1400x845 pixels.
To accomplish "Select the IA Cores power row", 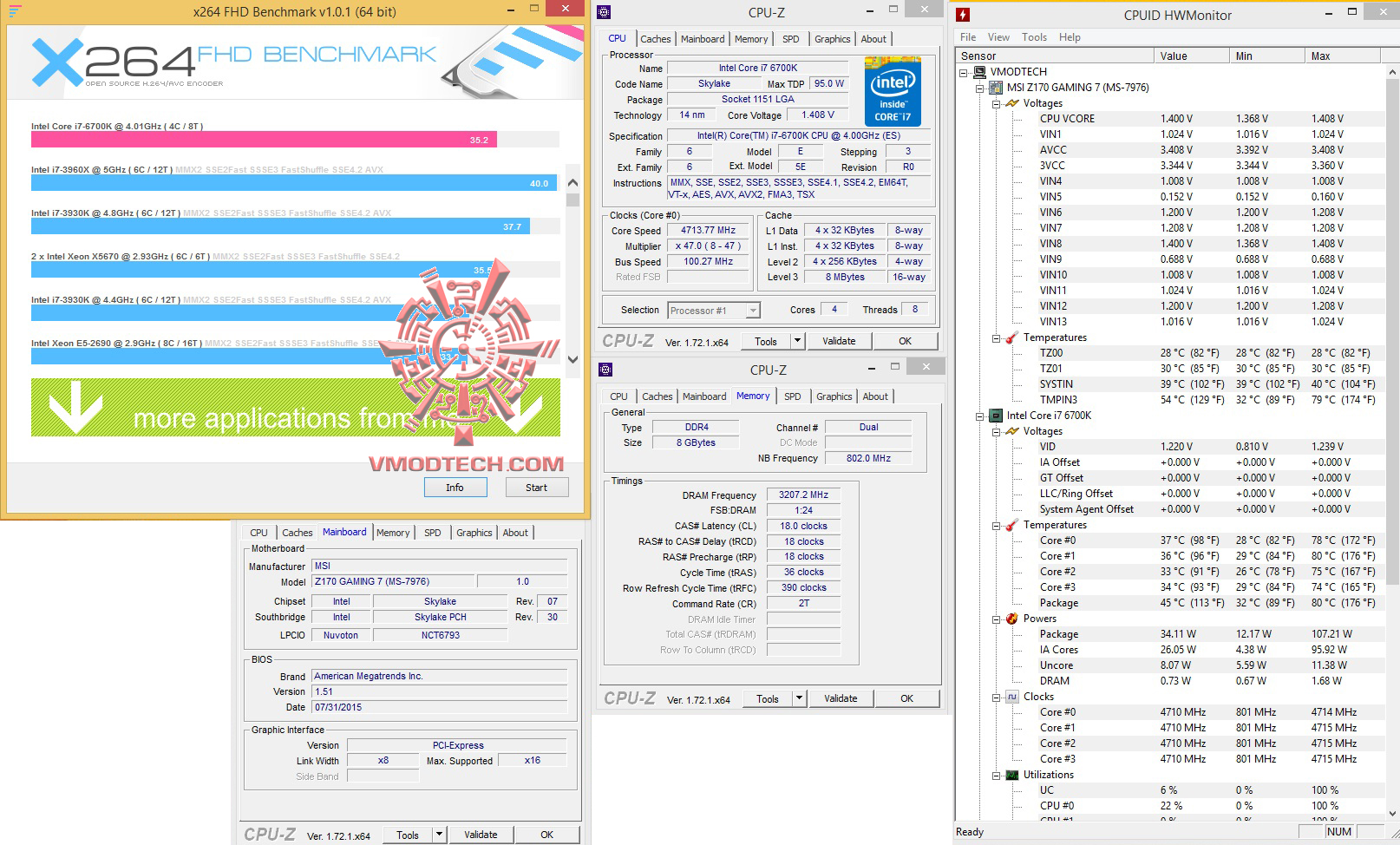I will (x=1210, y=650).
